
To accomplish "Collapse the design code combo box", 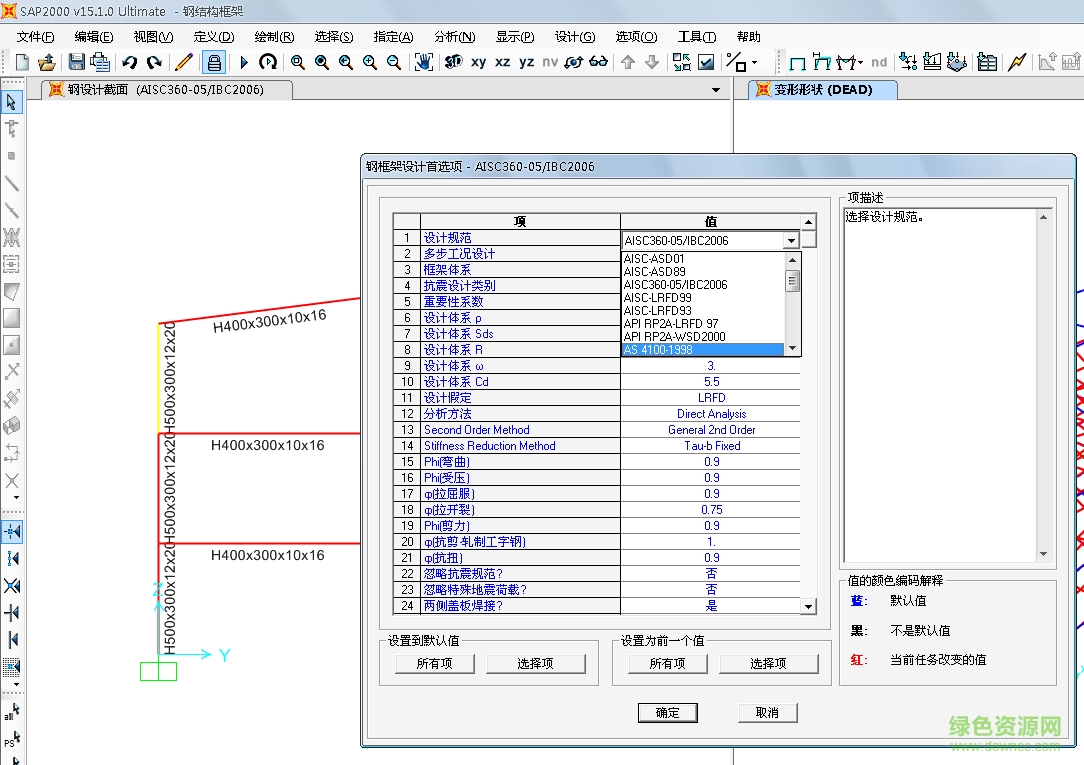I will (x=791, y=240).
